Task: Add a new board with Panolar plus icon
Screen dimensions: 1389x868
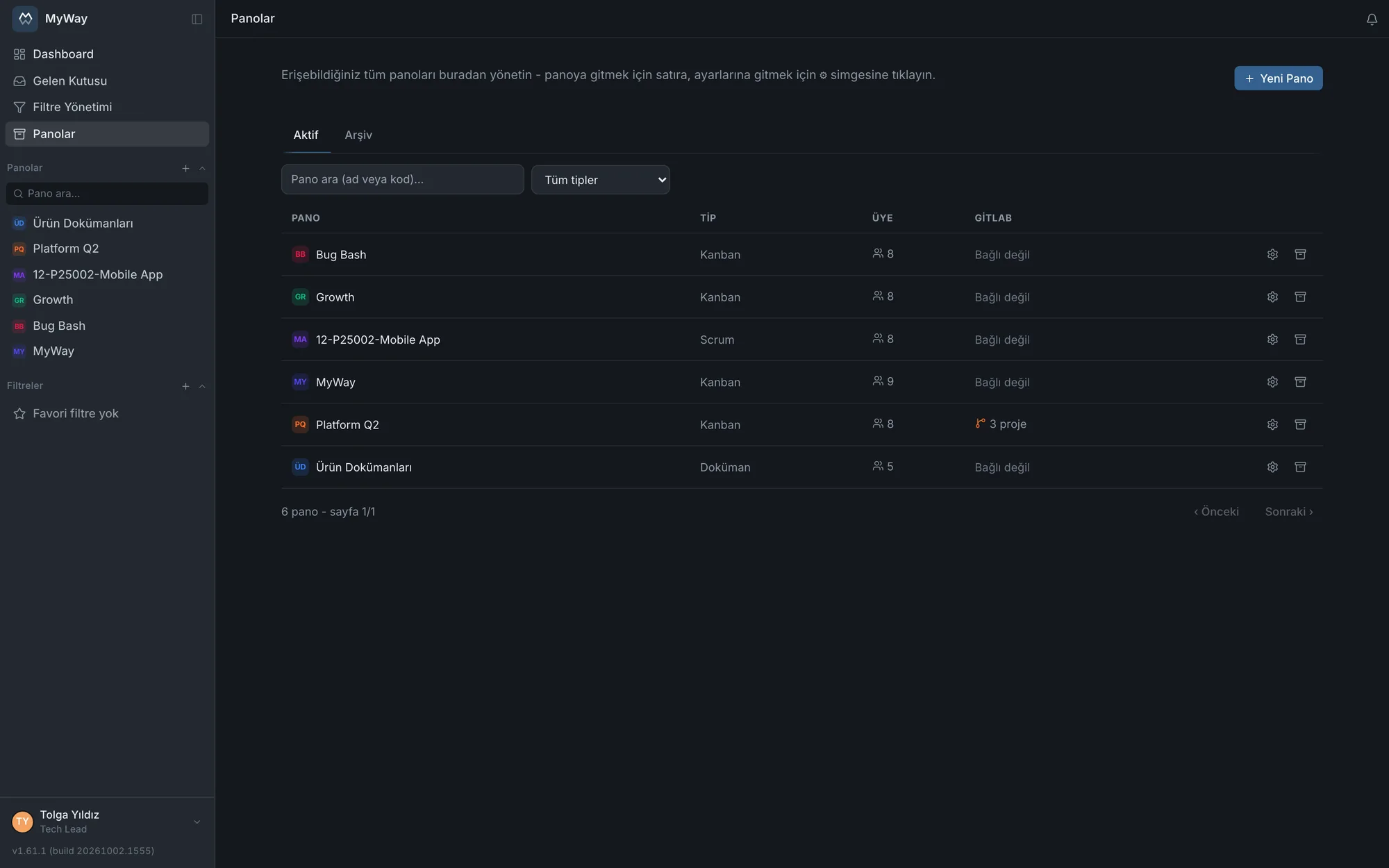Action: [x=185, y=168]
